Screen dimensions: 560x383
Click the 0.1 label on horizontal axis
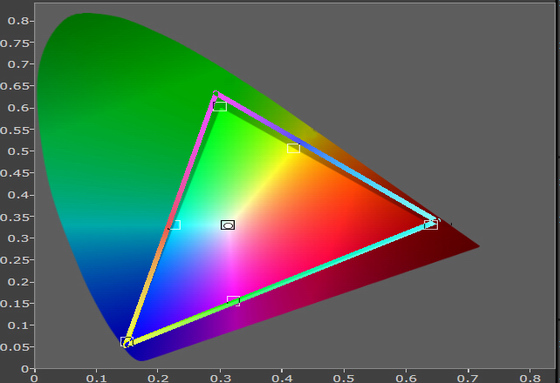96,378
